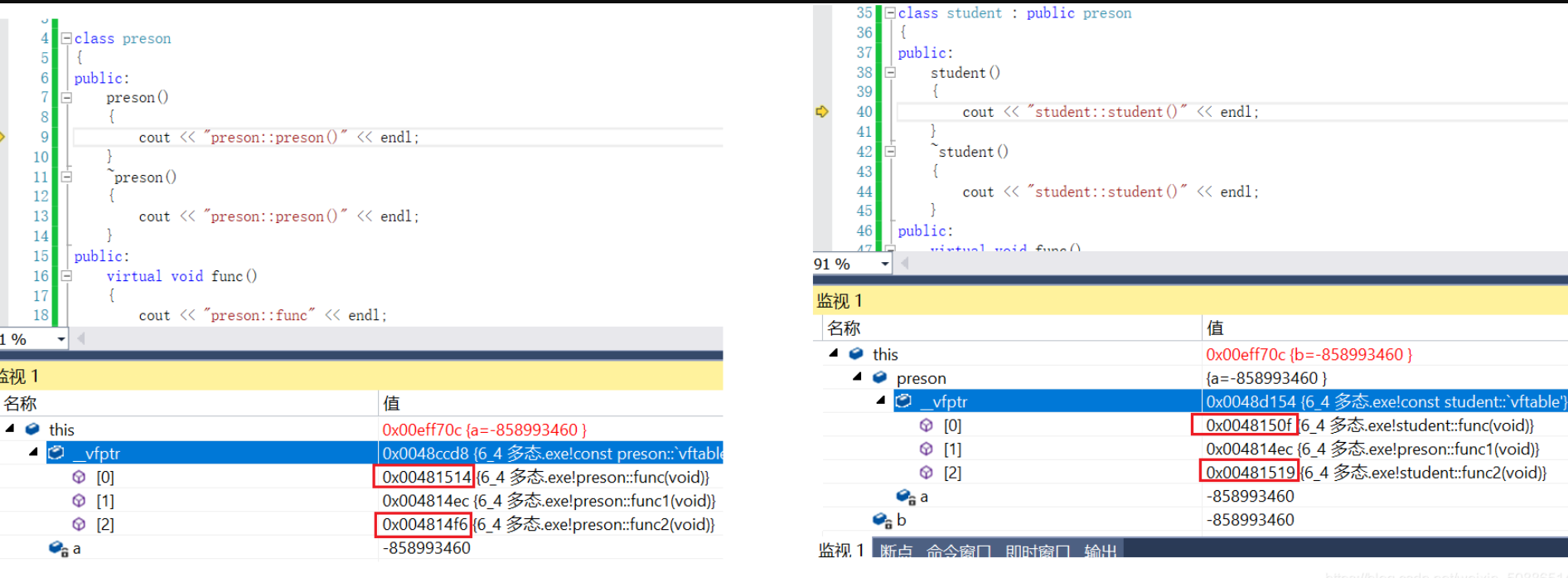The image size is (1568, 578).
Task: Open the zoom dropdown arrow in preson pane
Action: pyautogui.click(x=61, y=339)
